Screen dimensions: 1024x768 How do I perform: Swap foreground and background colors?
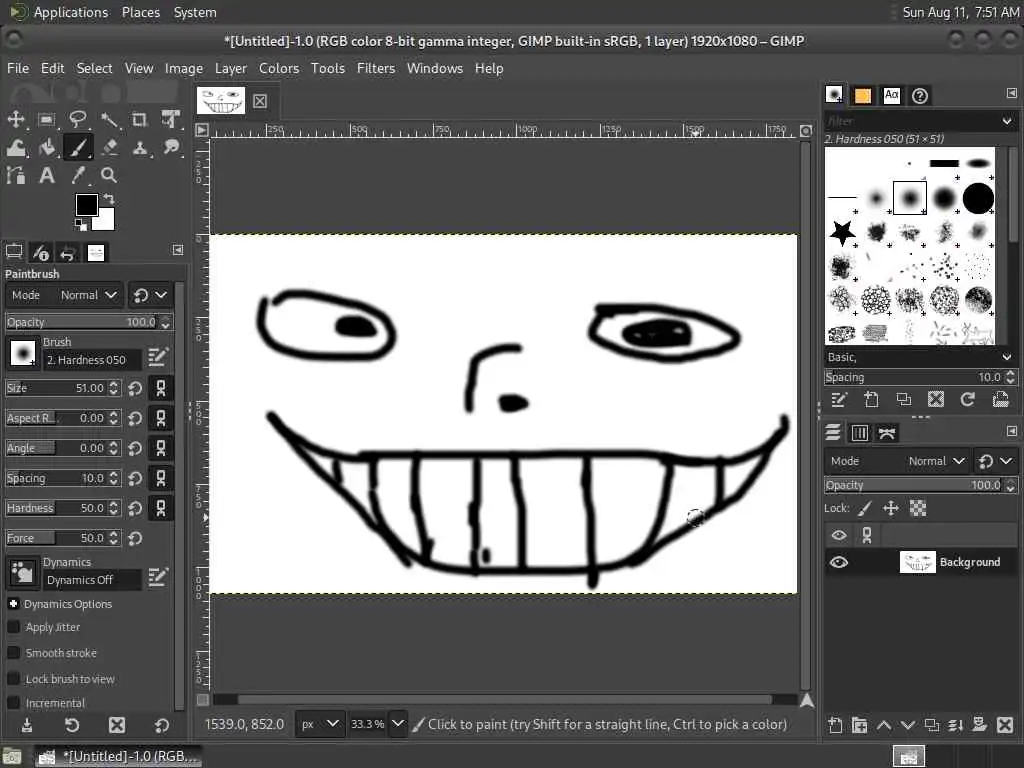(109, 199)
